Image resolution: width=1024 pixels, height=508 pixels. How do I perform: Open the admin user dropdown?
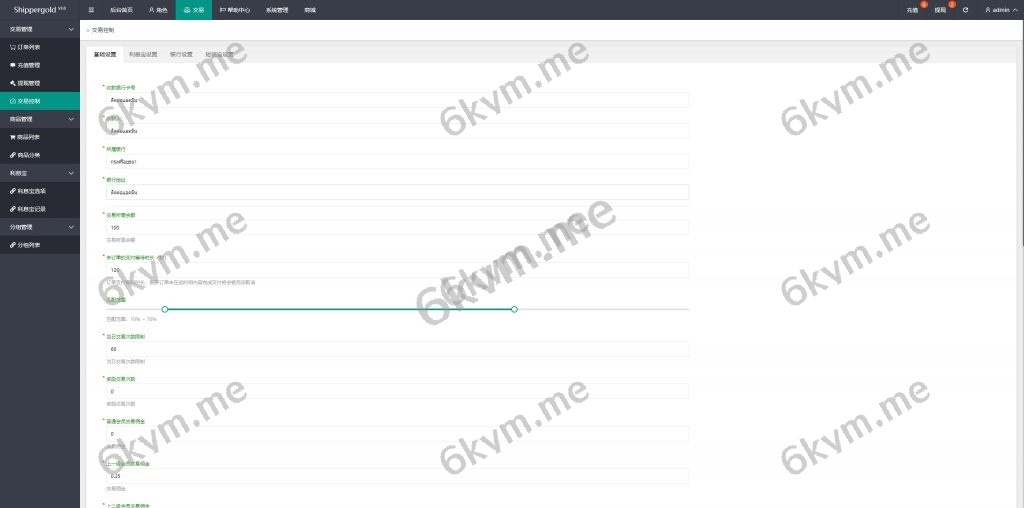pos(999,10)
